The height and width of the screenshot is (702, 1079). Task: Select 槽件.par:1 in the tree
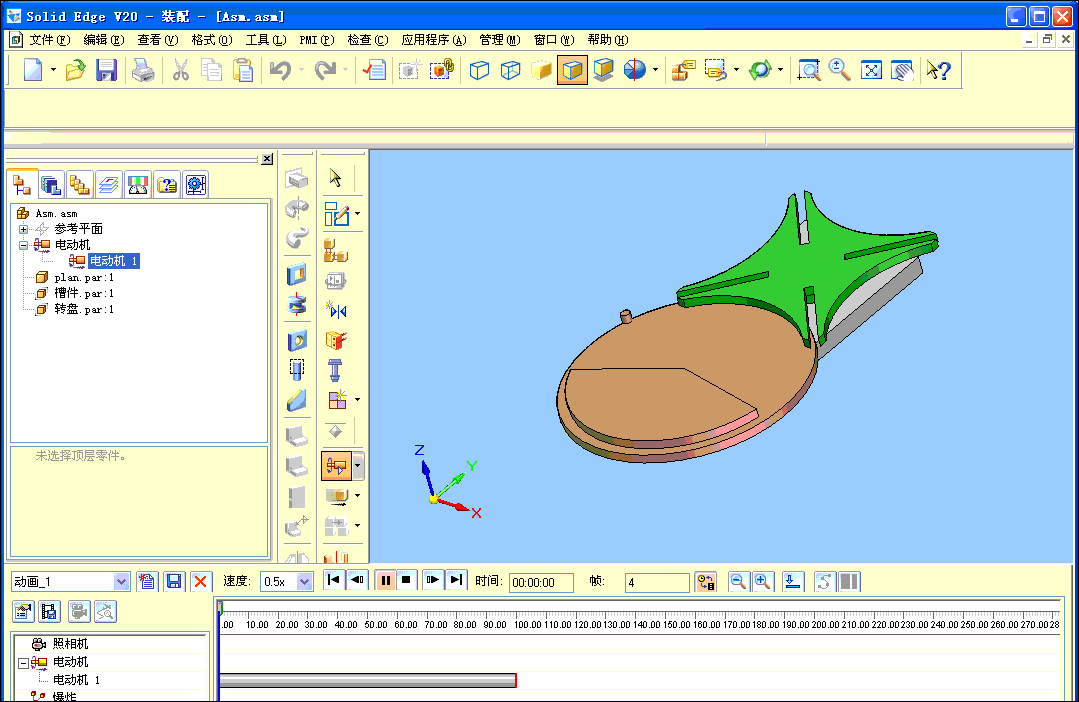(x=84, y=293)
